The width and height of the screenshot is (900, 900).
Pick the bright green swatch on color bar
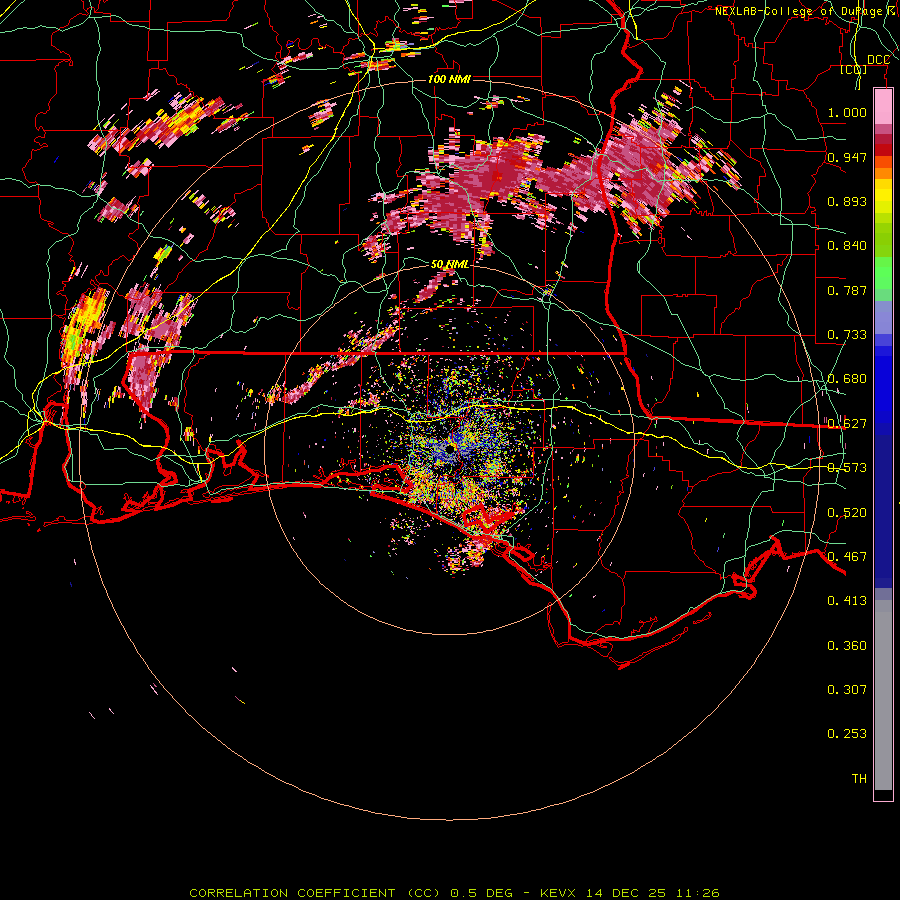[883, 273]
